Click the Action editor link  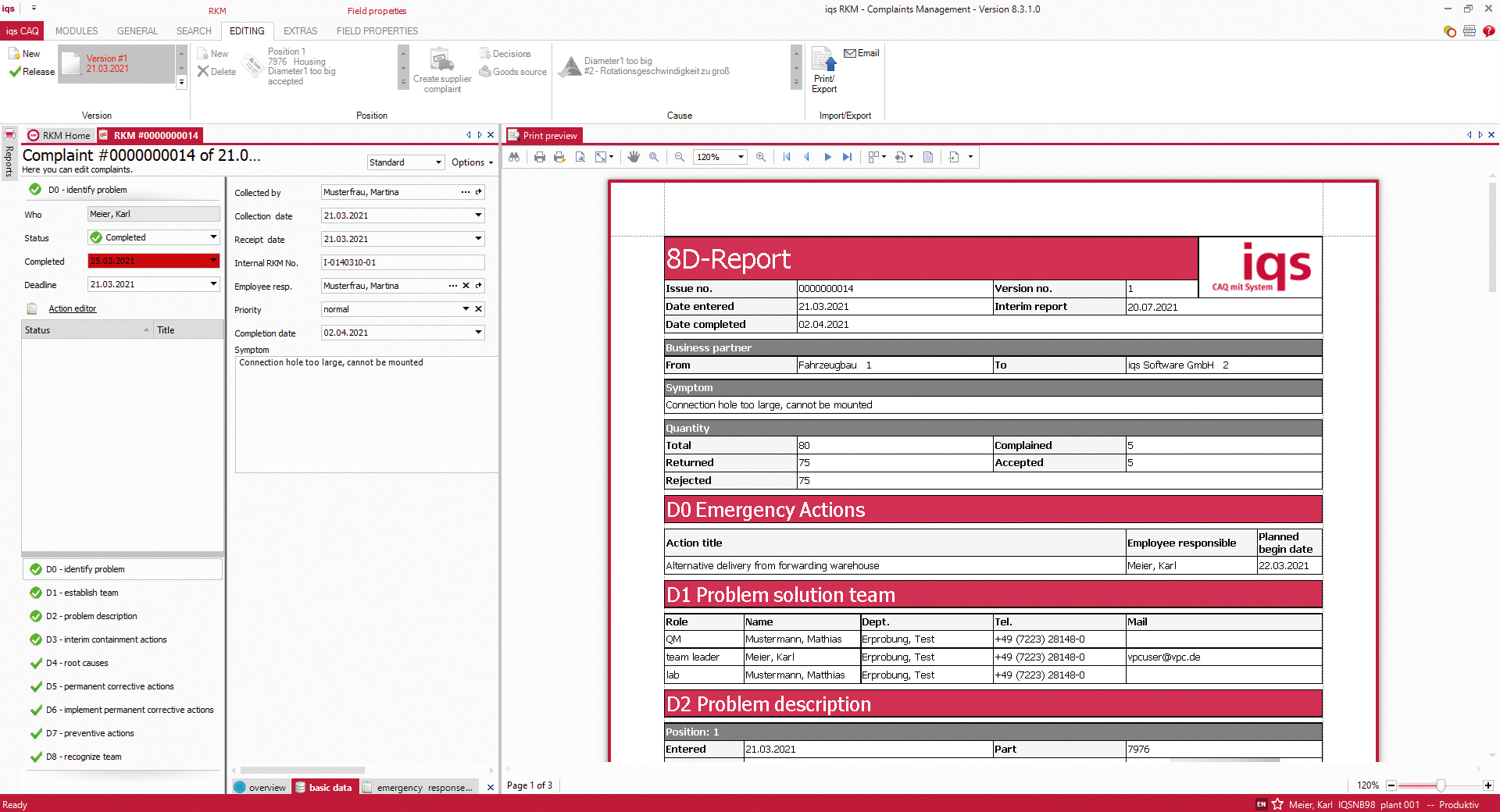tap(73, 308)
